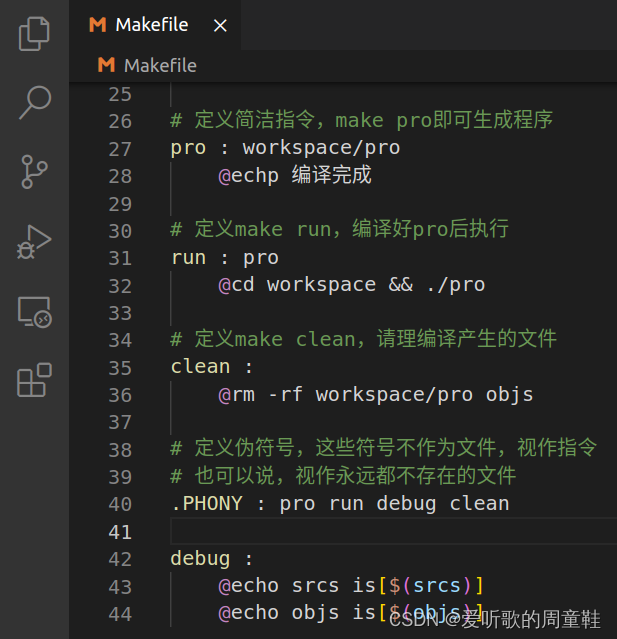617x639 pixels.
Task: Open the Remote Explorer view
Action: (x=35, y=312)
